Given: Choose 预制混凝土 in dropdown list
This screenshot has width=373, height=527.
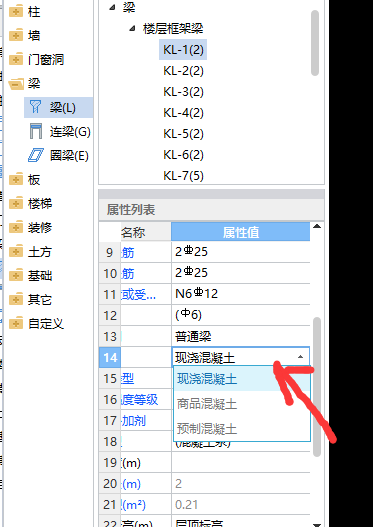Looking at the screenshot, I should [x=242, y=429].
